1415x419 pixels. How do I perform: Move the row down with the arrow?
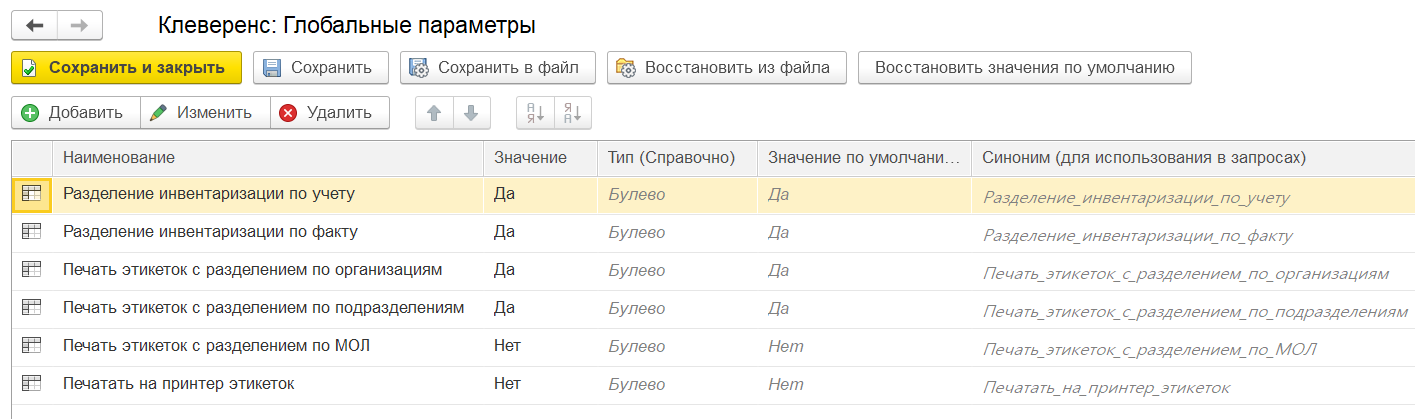tap(472, 113)
